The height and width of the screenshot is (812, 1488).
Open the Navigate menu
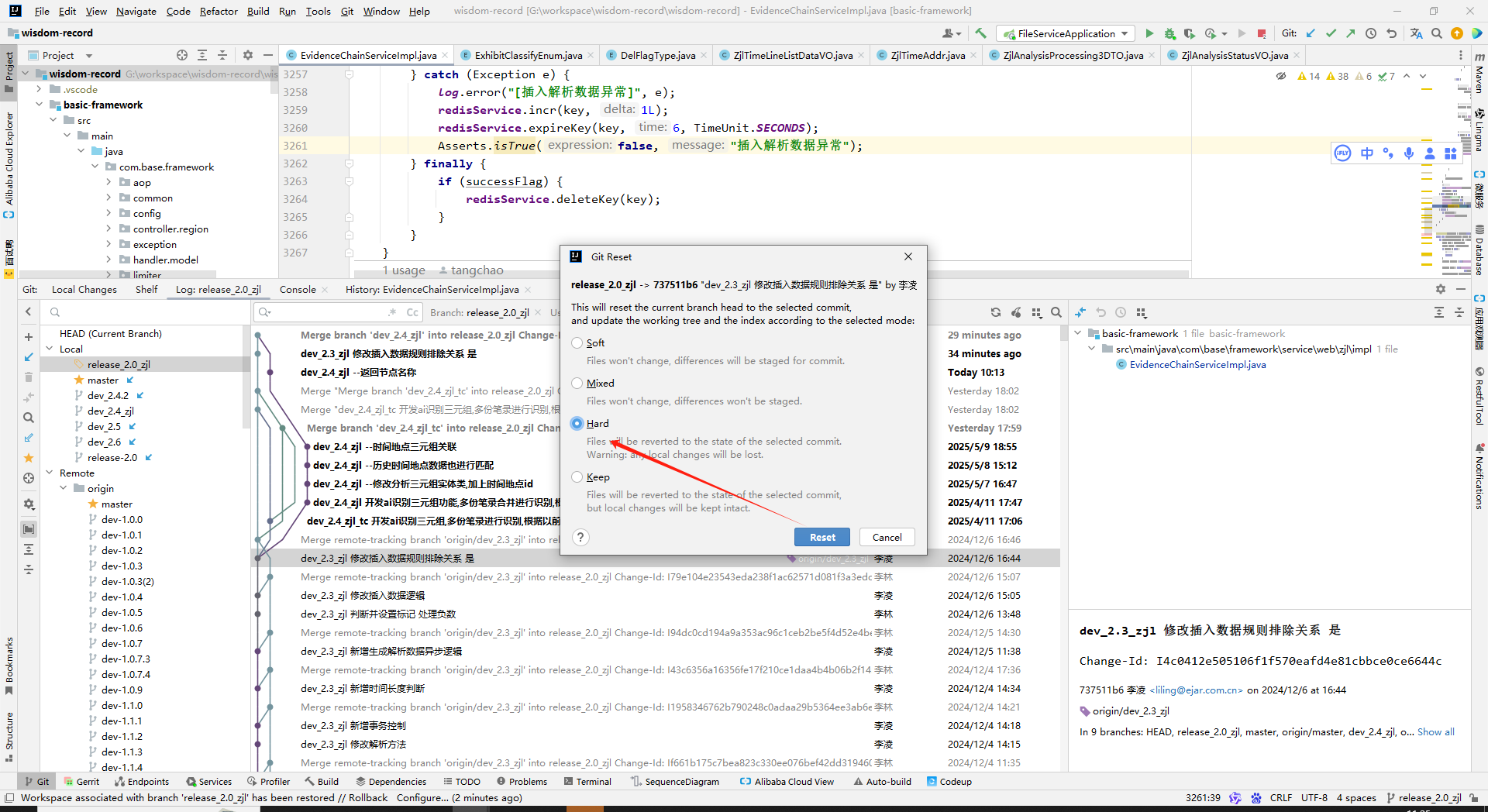(136, 11)
